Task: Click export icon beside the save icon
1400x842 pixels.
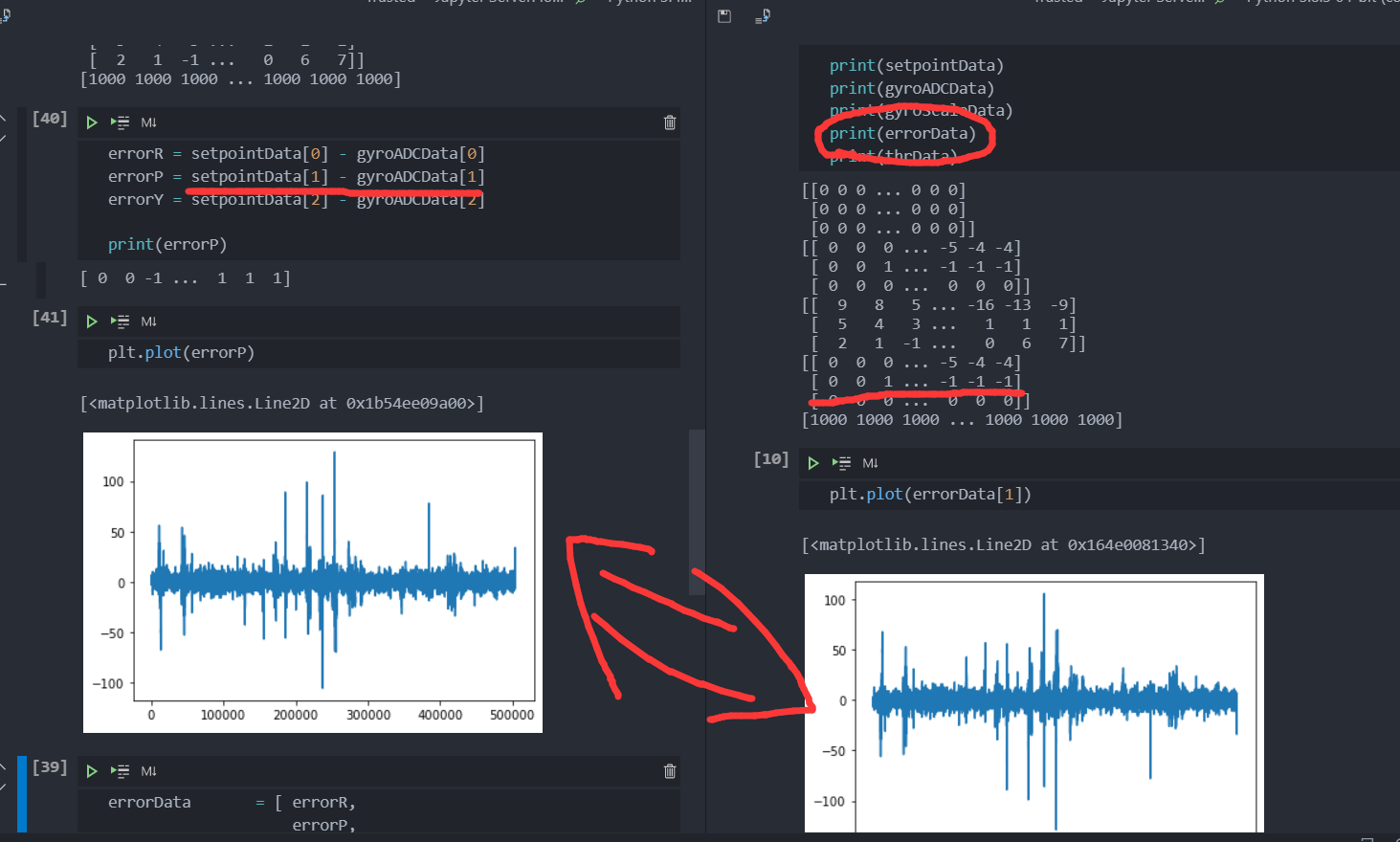Action: pyautogui.click(x=762, y=16)
